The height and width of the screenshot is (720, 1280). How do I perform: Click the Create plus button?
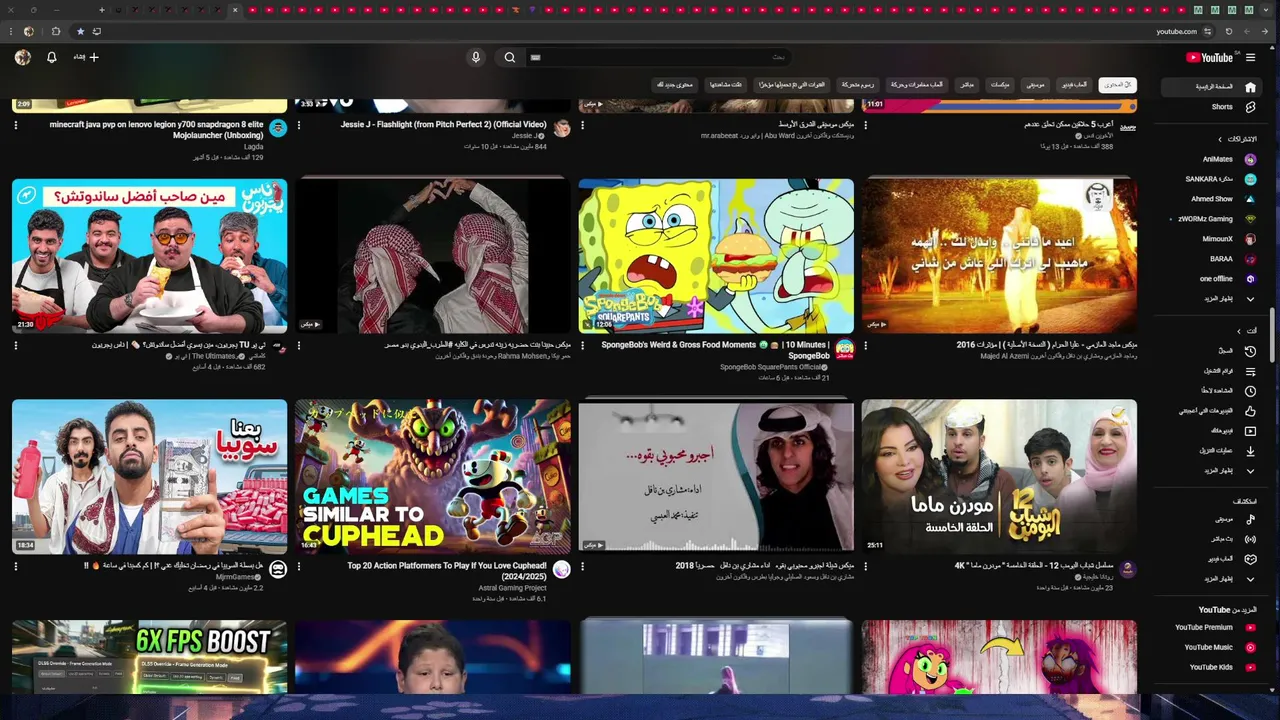point(86,58)
